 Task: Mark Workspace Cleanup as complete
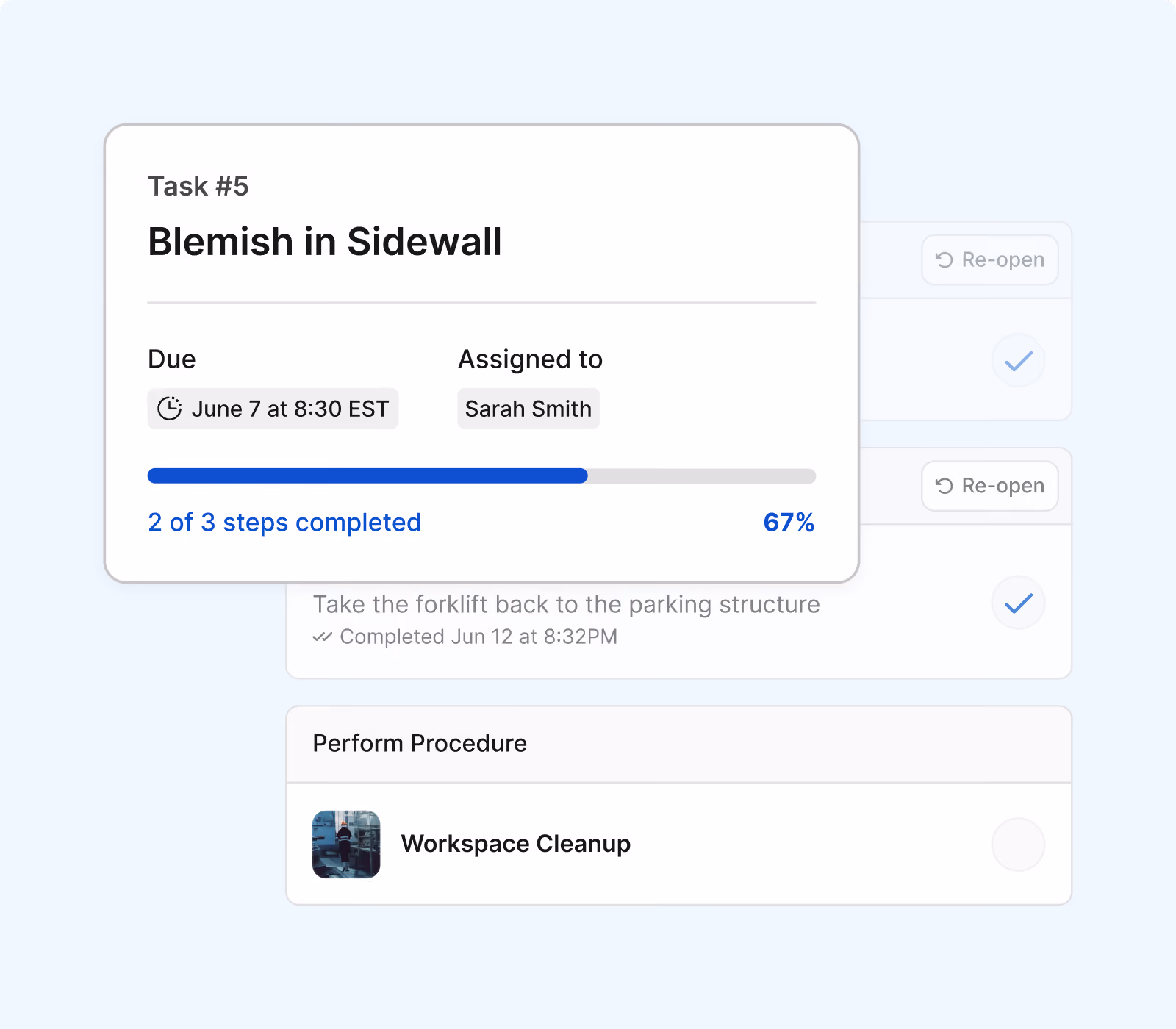pyautogui.click(x=1019, y=845)
